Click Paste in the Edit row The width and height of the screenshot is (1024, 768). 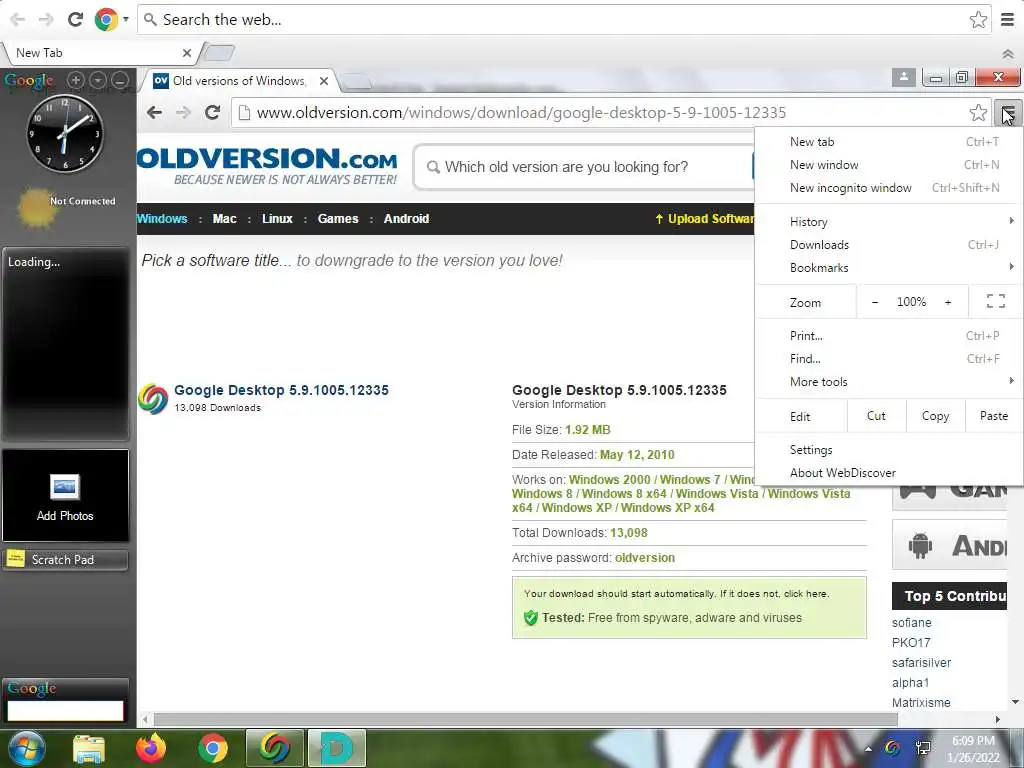tap(994, 416)
